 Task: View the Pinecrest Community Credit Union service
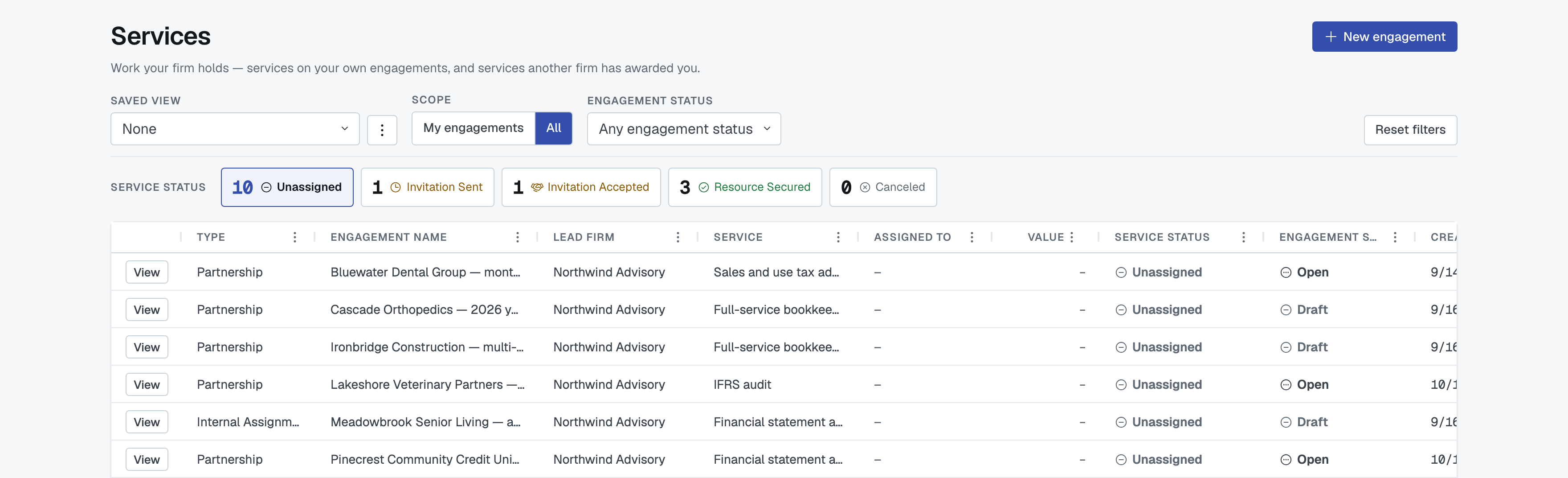(x=147, y=460)
